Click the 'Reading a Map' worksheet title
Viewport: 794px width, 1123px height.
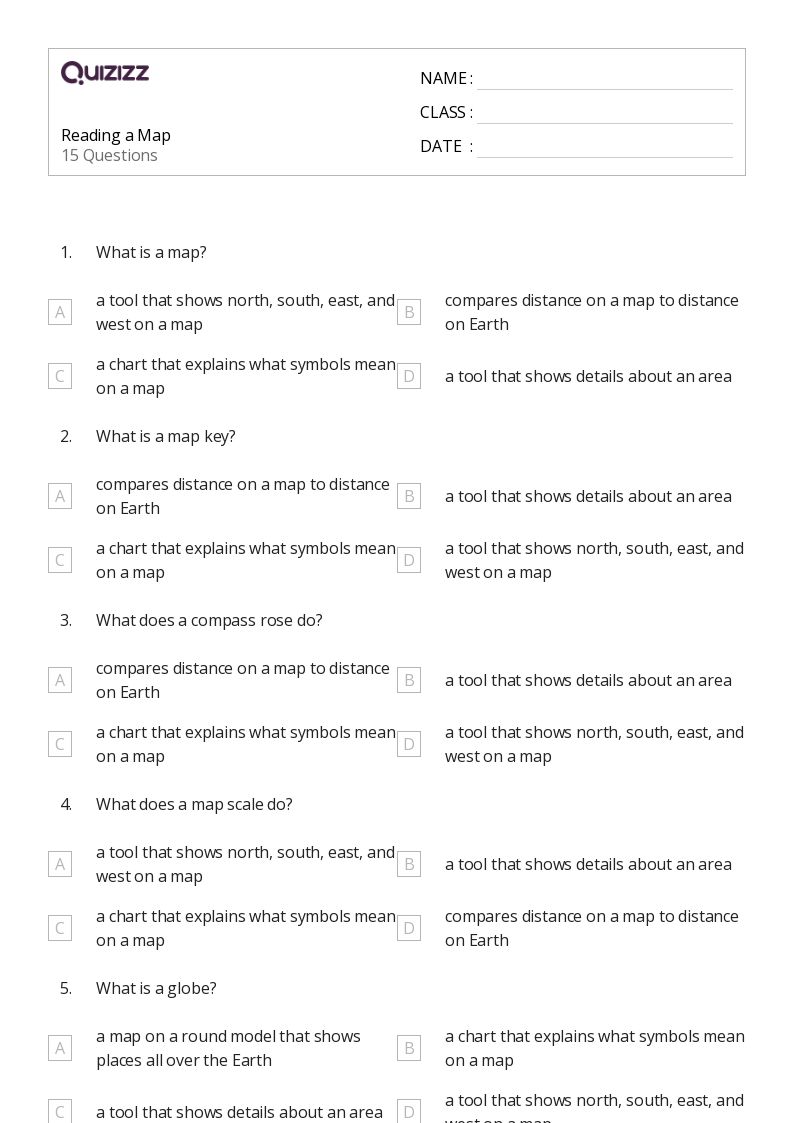116,135
